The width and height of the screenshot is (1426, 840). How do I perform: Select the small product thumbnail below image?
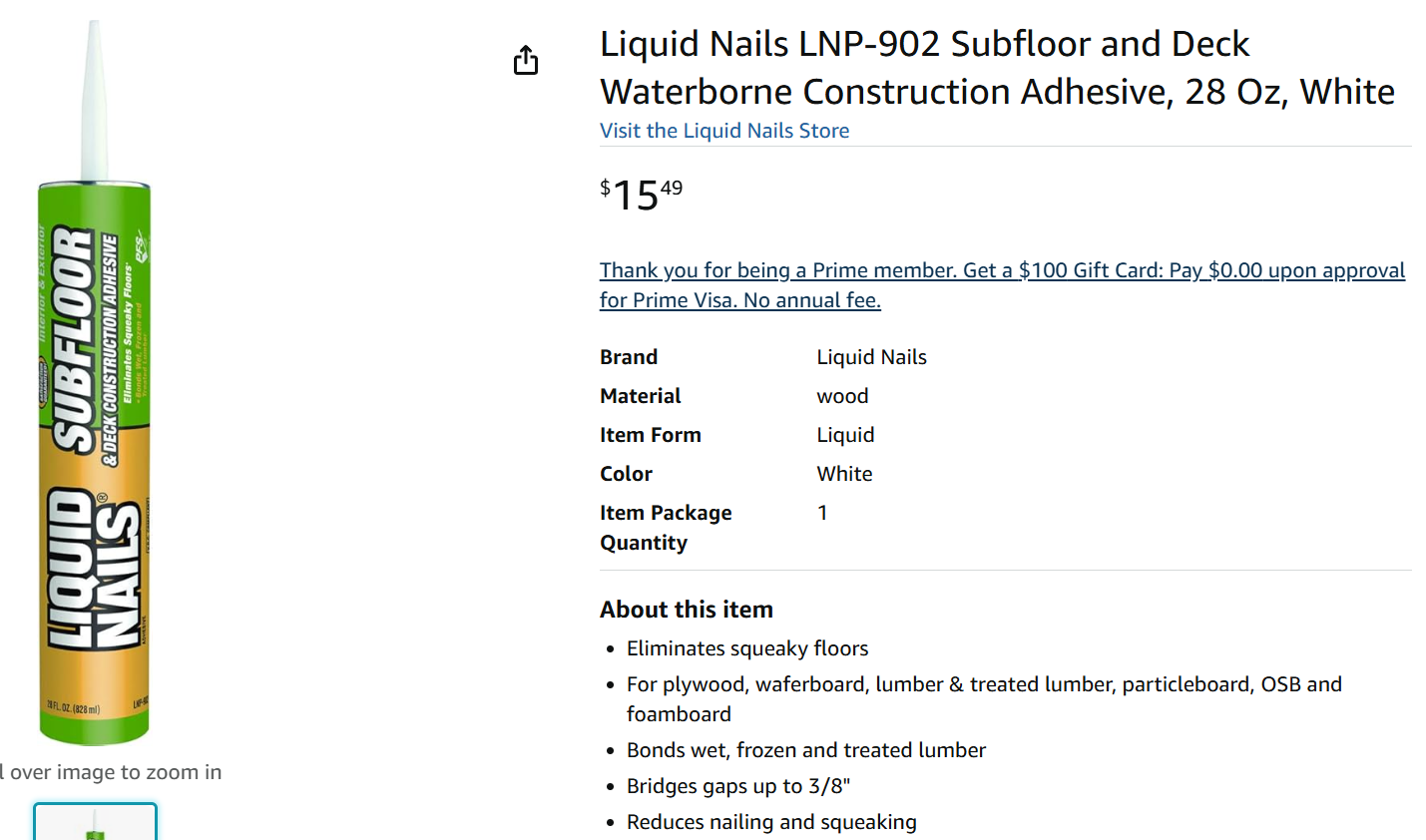click(x=95, y=821)
